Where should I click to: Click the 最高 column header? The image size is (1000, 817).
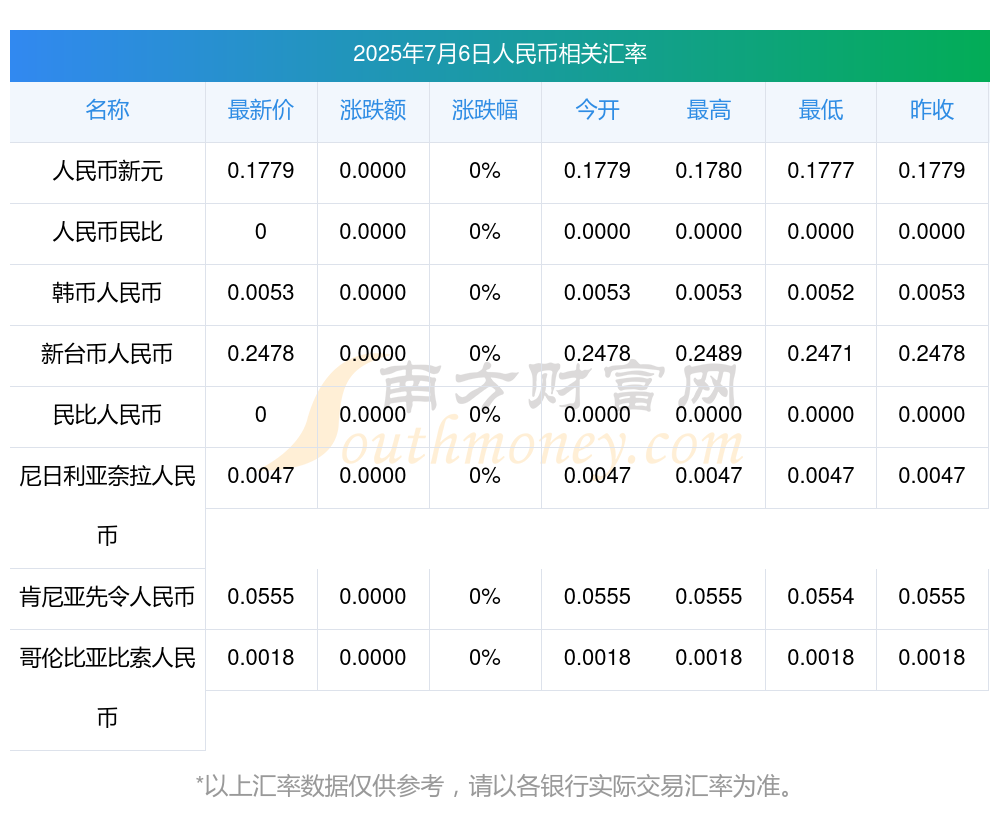709,110
